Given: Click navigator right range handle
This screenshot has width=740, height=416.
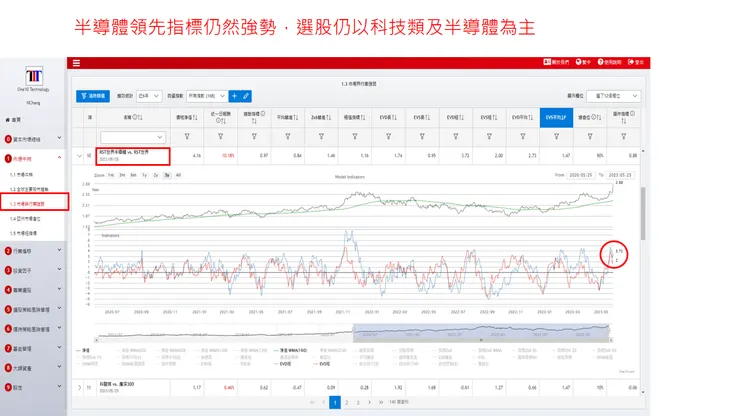Looking at the screenshot, I should coord(609,330).
